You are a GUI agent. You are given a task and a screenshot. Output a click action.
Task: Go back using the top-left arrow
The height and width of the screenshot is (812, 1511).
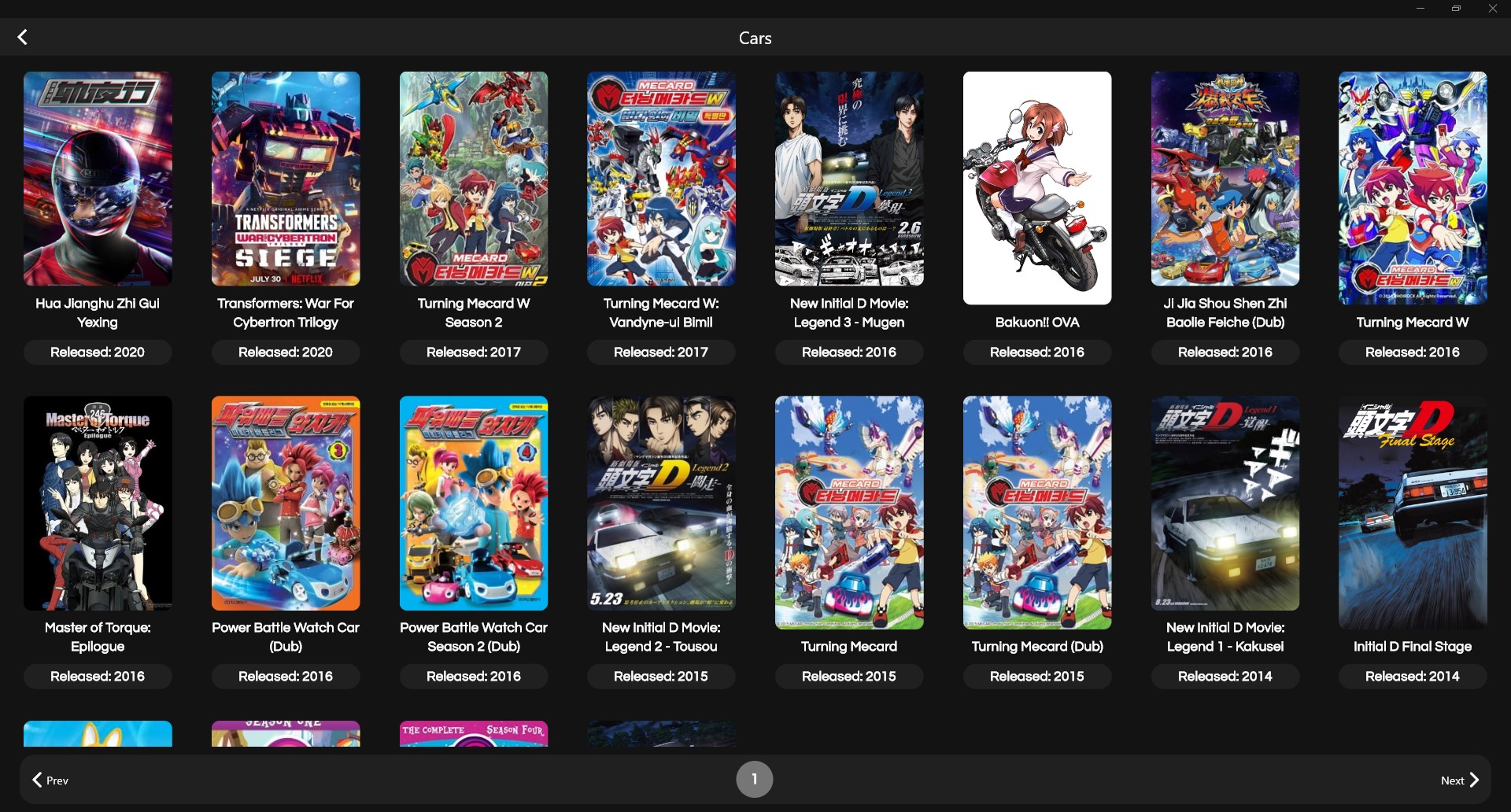[x=23, y=37]
